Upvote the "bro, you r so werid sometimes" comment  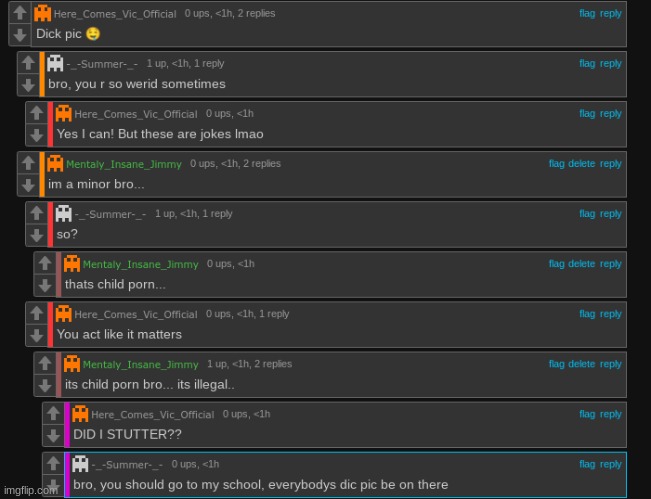[x=28, y=63]
